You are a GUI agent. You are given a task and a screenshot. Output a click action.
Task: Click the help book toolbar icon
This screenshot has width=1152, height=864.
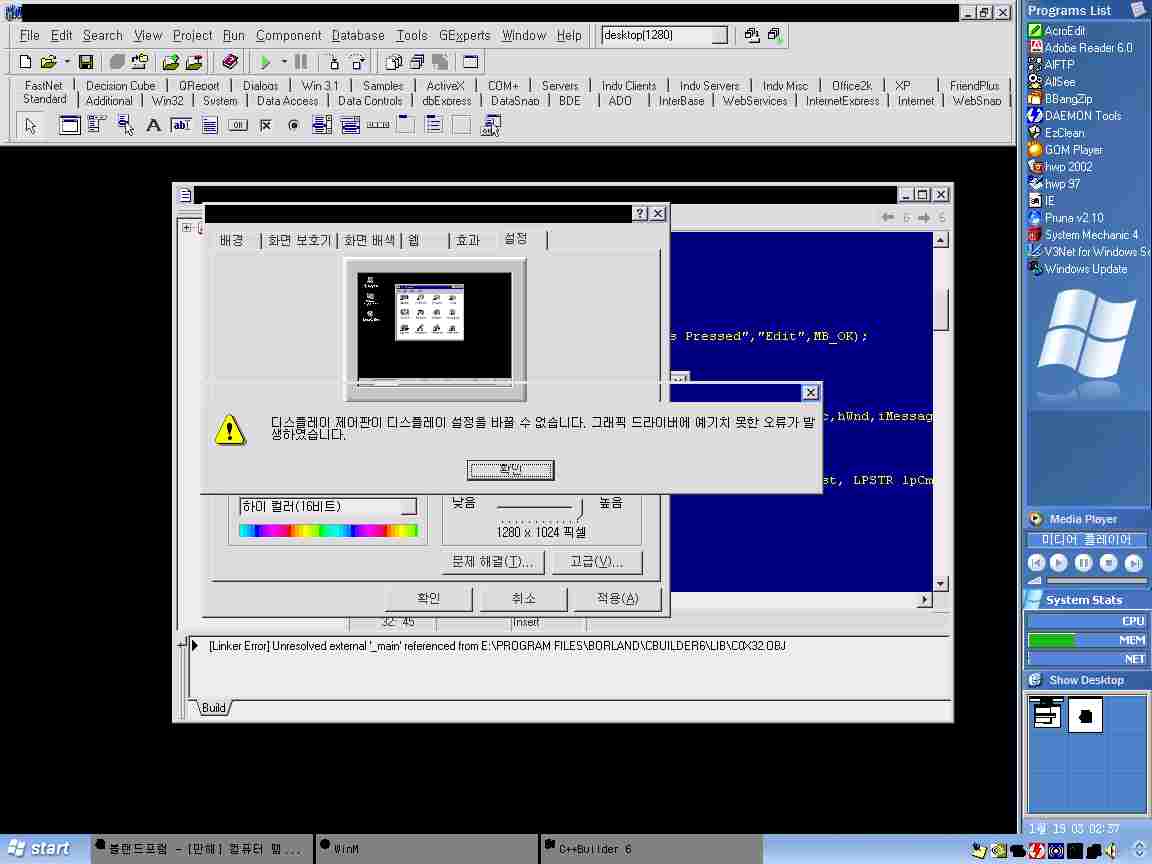(x=230, y=62)
